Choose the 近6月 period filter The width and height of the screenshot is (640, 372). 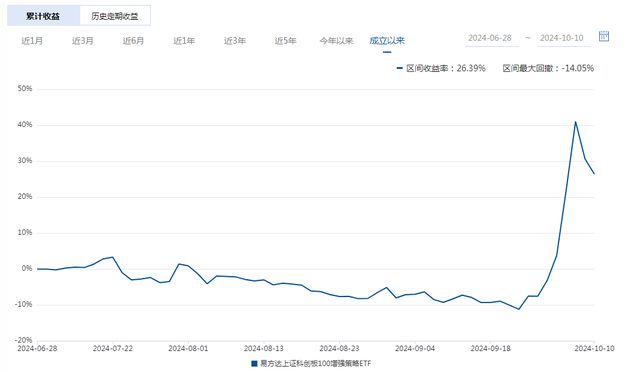(133, 41)
